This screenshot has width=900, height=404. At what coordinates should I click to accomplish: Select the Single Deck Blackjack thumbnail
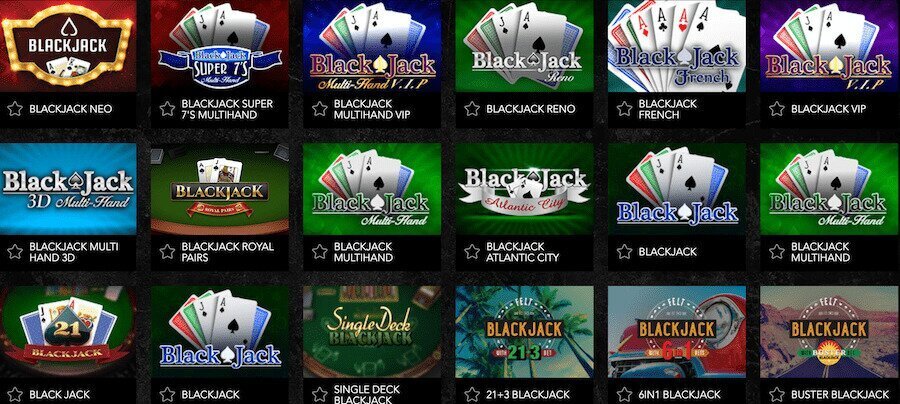[x=372, y=332]
